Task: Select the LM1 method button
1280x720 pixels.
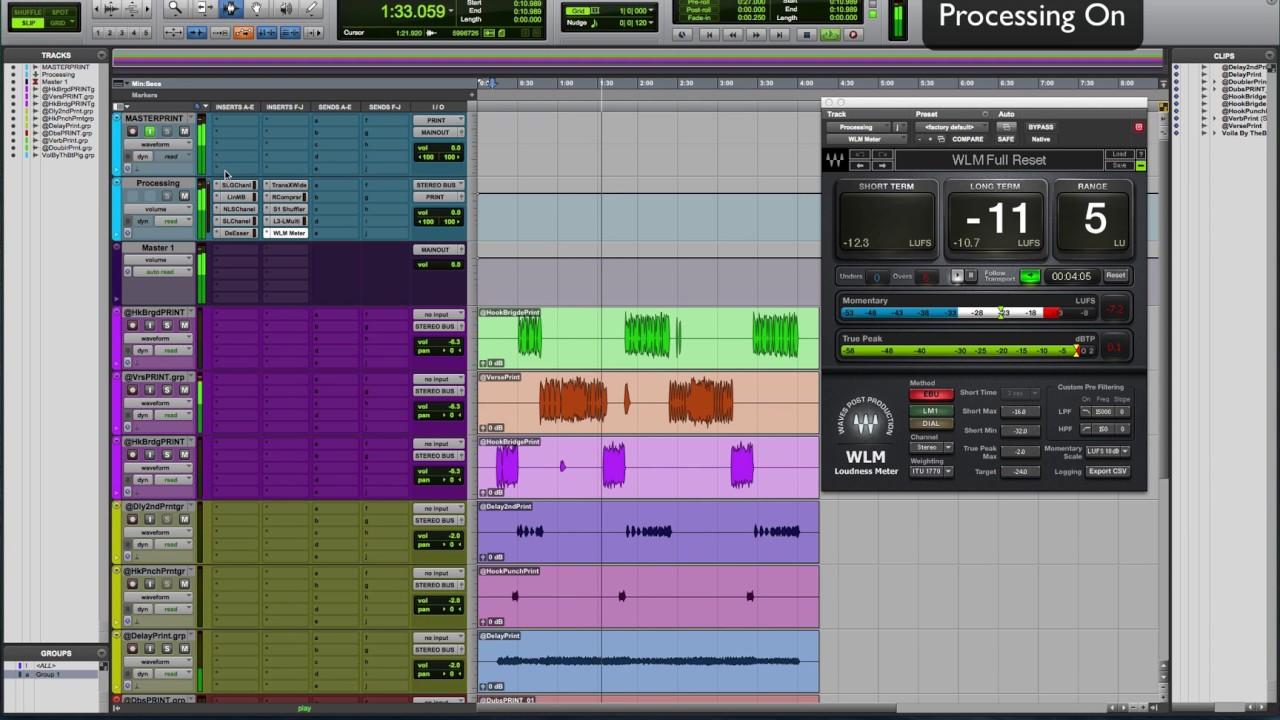Action: 931,410
